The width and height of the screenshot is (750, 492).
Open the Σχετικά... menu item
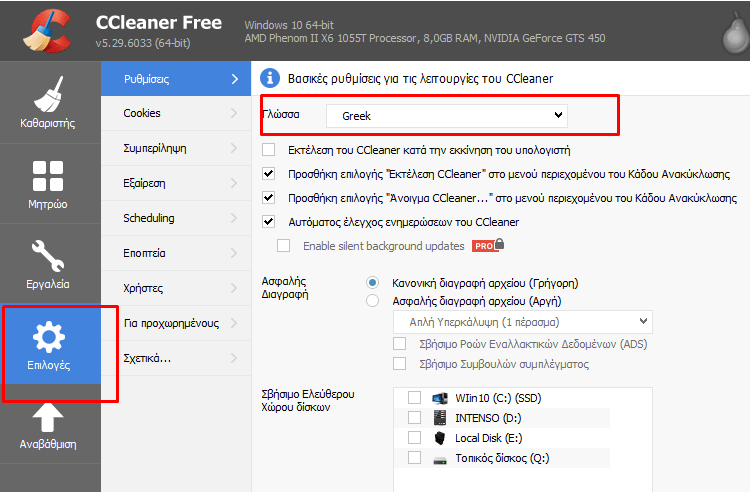176,358
